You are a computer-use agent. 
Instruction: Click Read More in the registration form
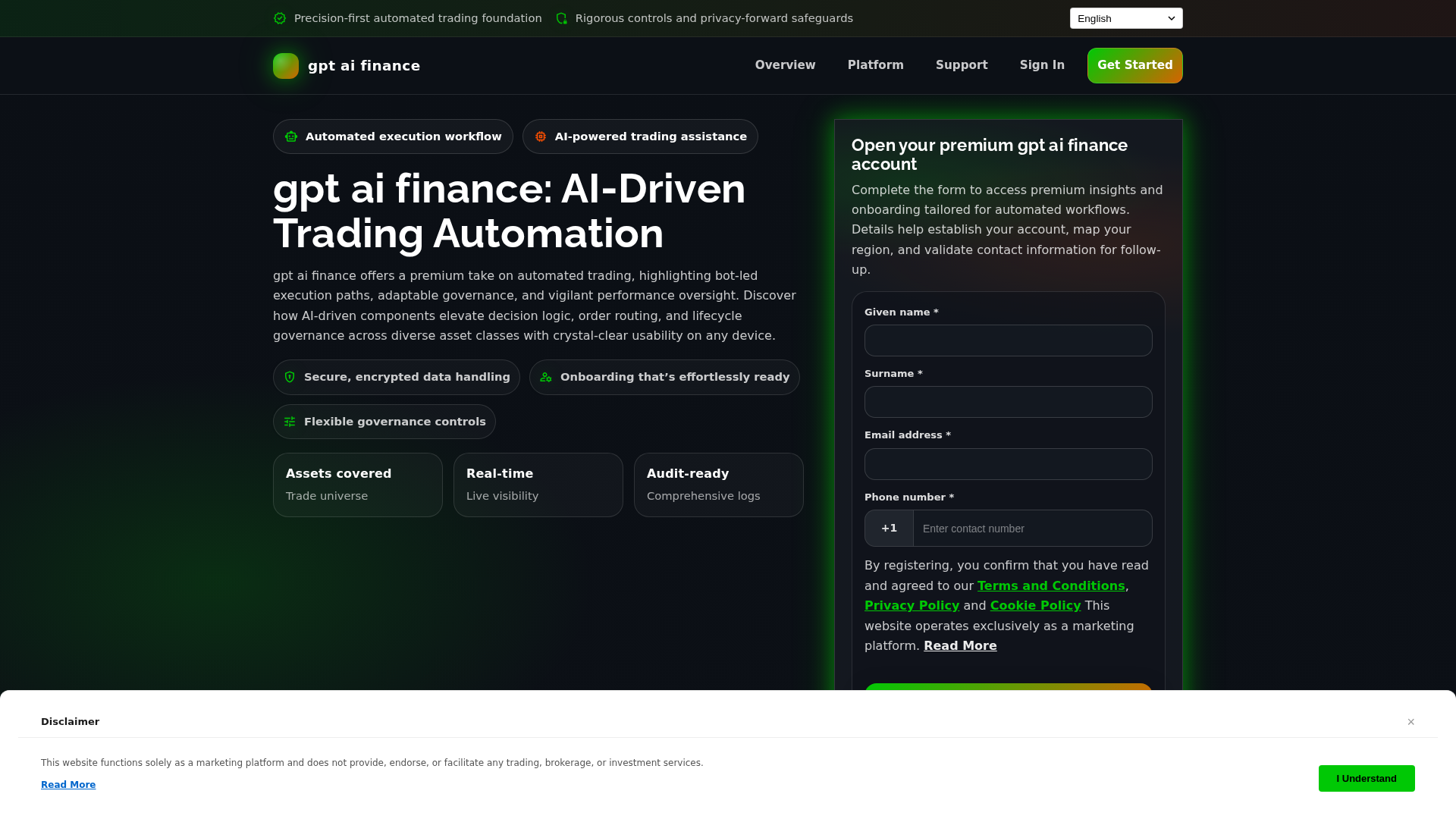(x=960, y=646)
